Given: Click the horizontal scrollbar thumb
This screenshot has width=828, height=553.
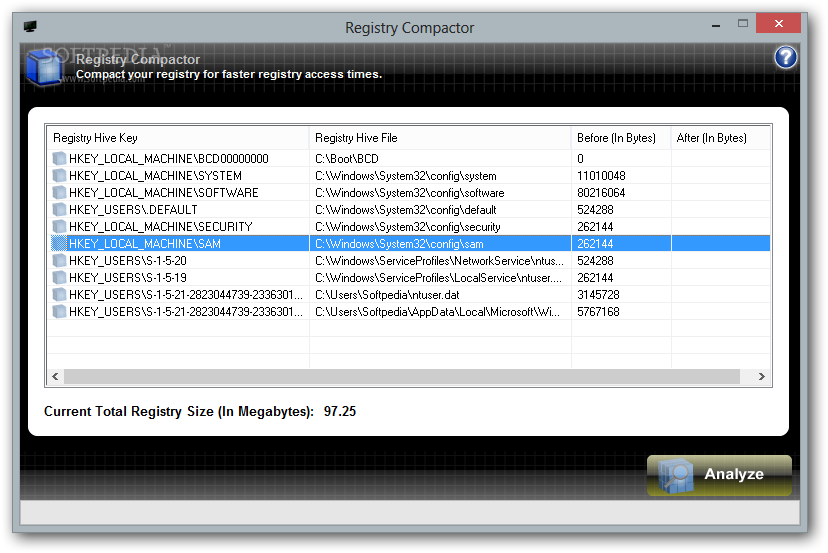Looking at the screenshot, I should coord(401,377).
